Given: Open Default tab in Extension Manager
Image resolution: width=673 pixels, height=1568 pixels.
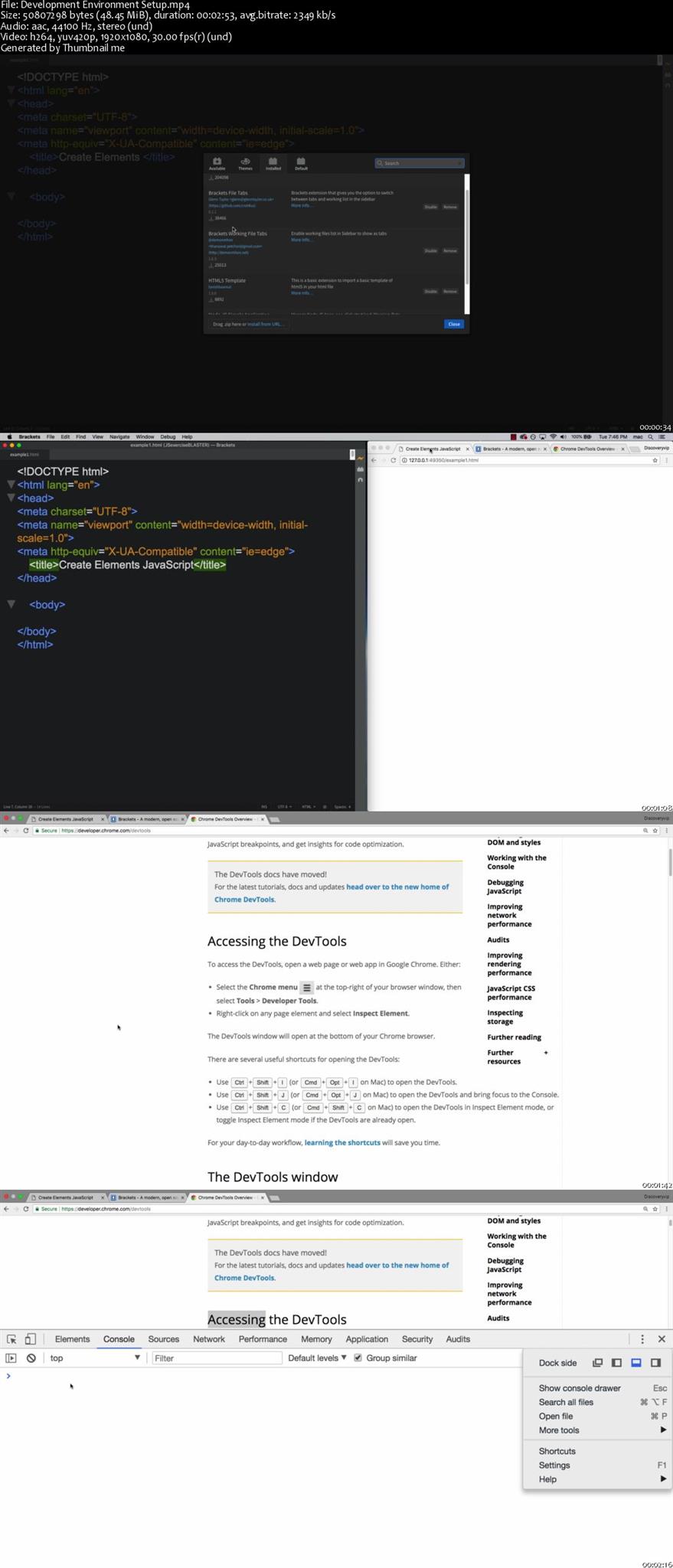Looking at the screenshot, I should (301, 164).
